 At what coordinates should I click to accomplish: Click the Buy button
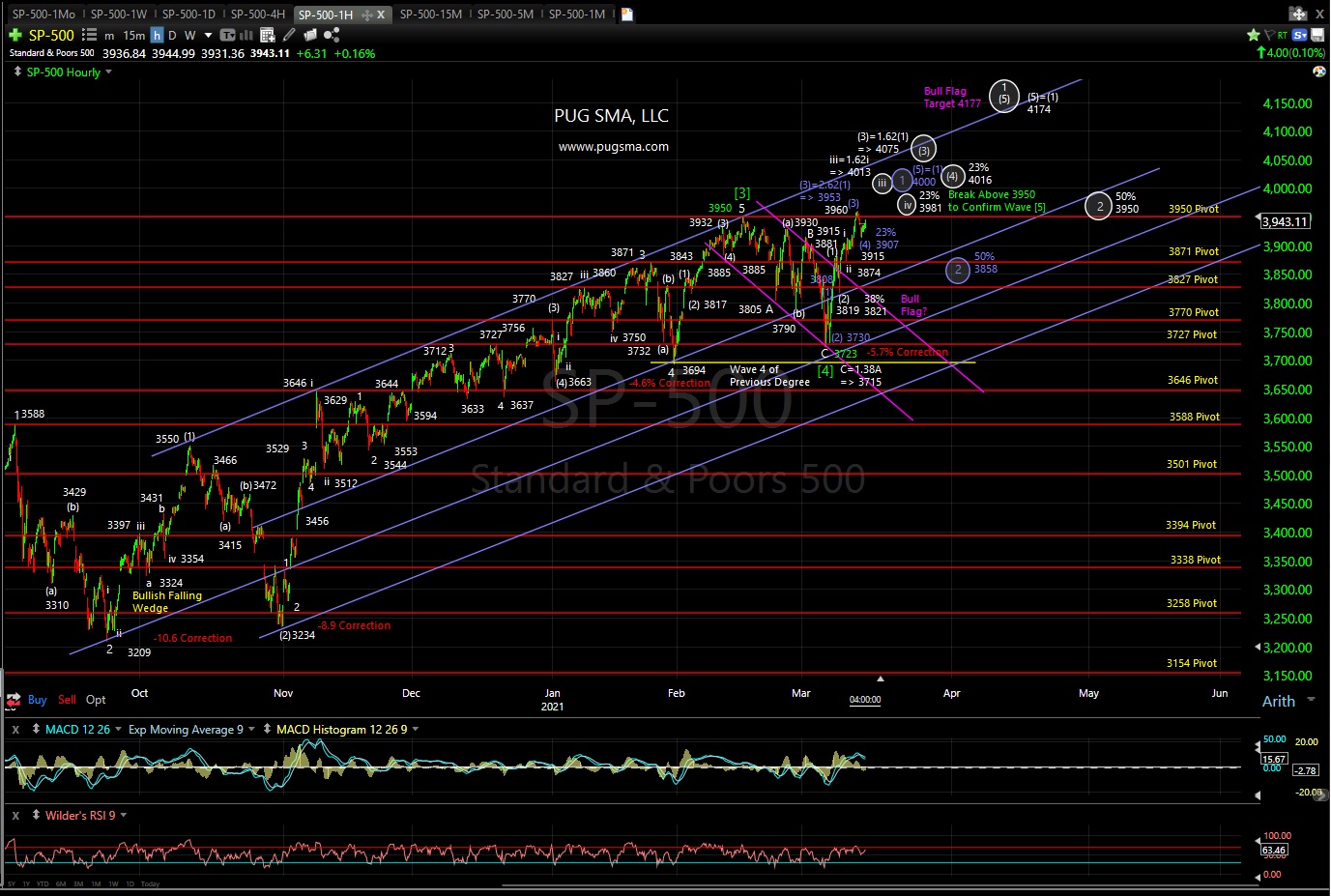tap(37, 699)
